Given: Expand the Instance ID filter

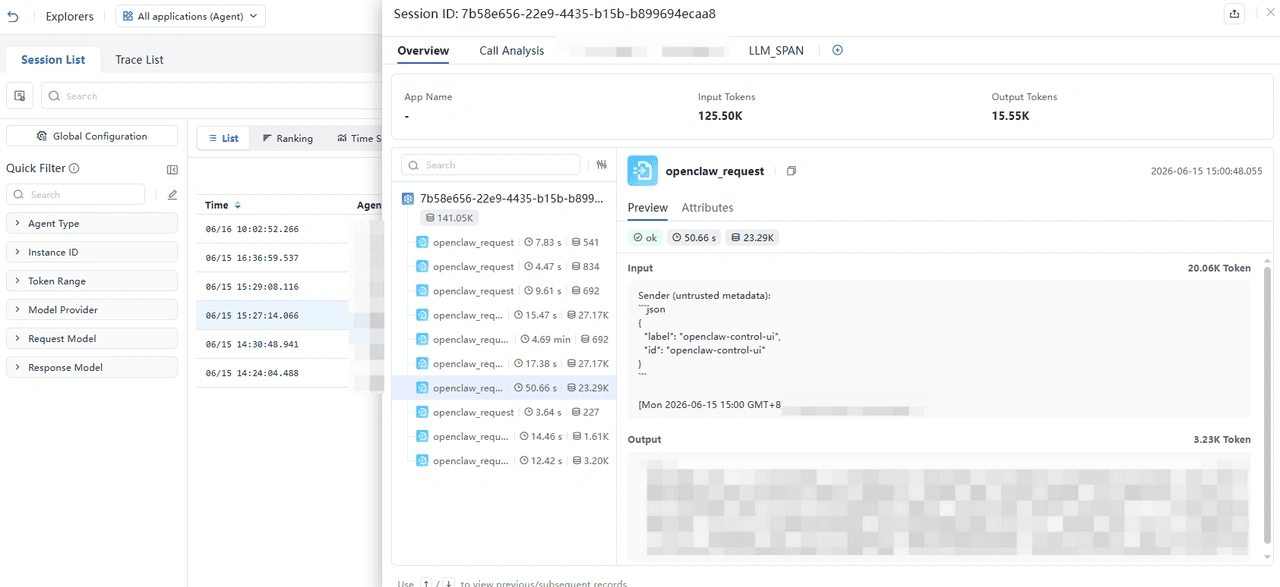Looking at the screenshot, I should click(x=92, y=253).
